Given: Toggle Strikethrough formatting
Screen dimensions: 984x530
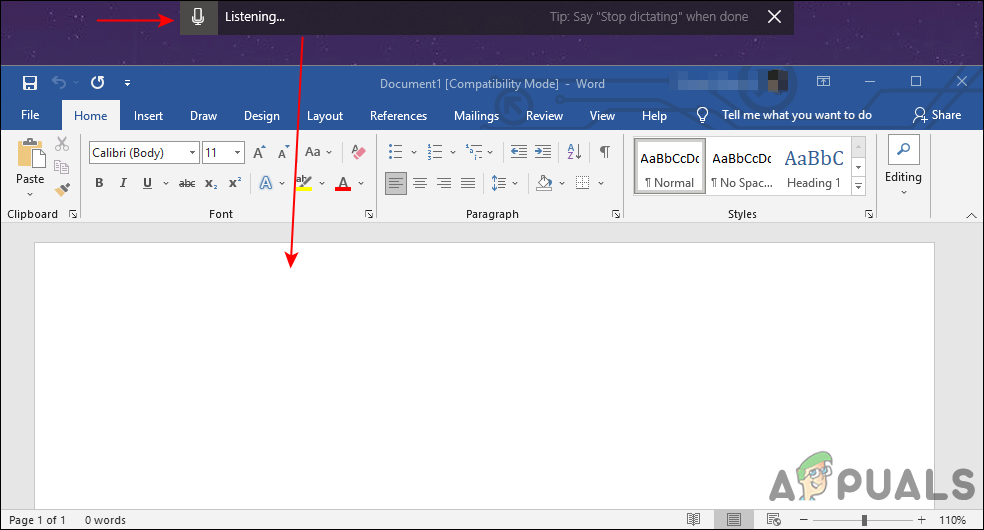Looking at the screenshot, I should pyautogui.click(x=187, y=183).
